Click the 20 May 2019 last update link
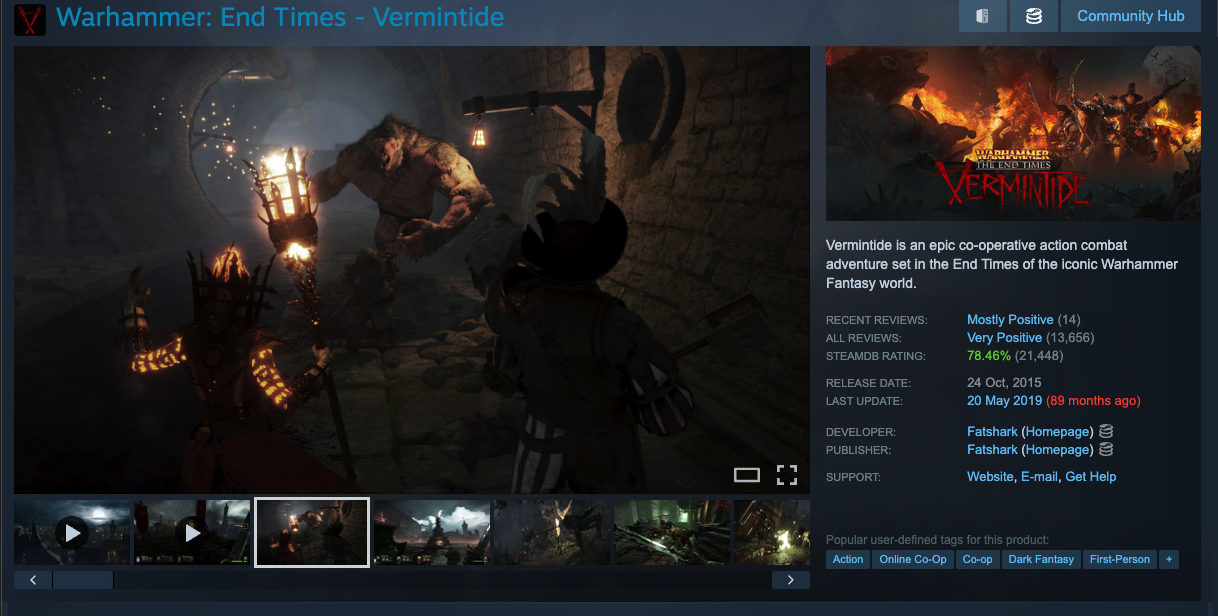This screenshot has width=1218, height=616. tap(1005, 401)
